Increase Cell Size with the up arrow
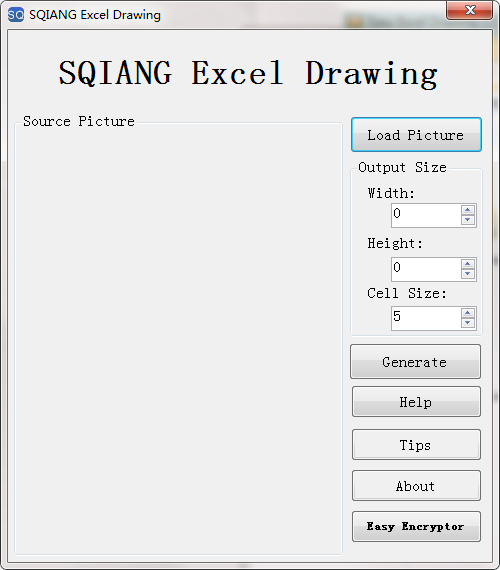The width and height of the screenshot is (500, 570). pos(468,313)
